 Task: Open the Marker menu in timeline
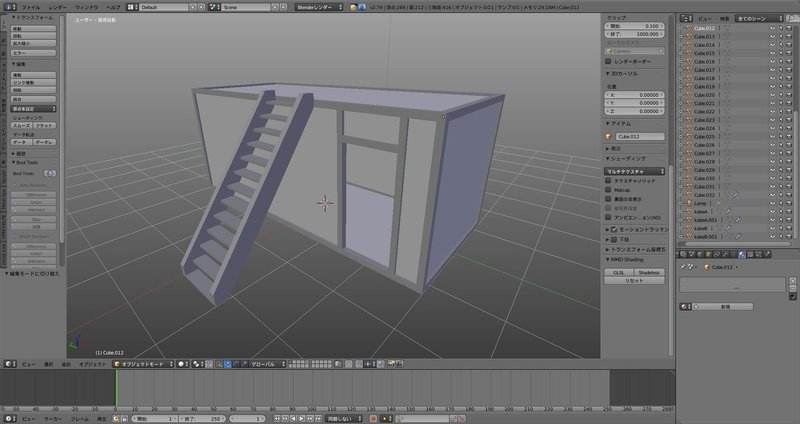[x=53, y=418]
